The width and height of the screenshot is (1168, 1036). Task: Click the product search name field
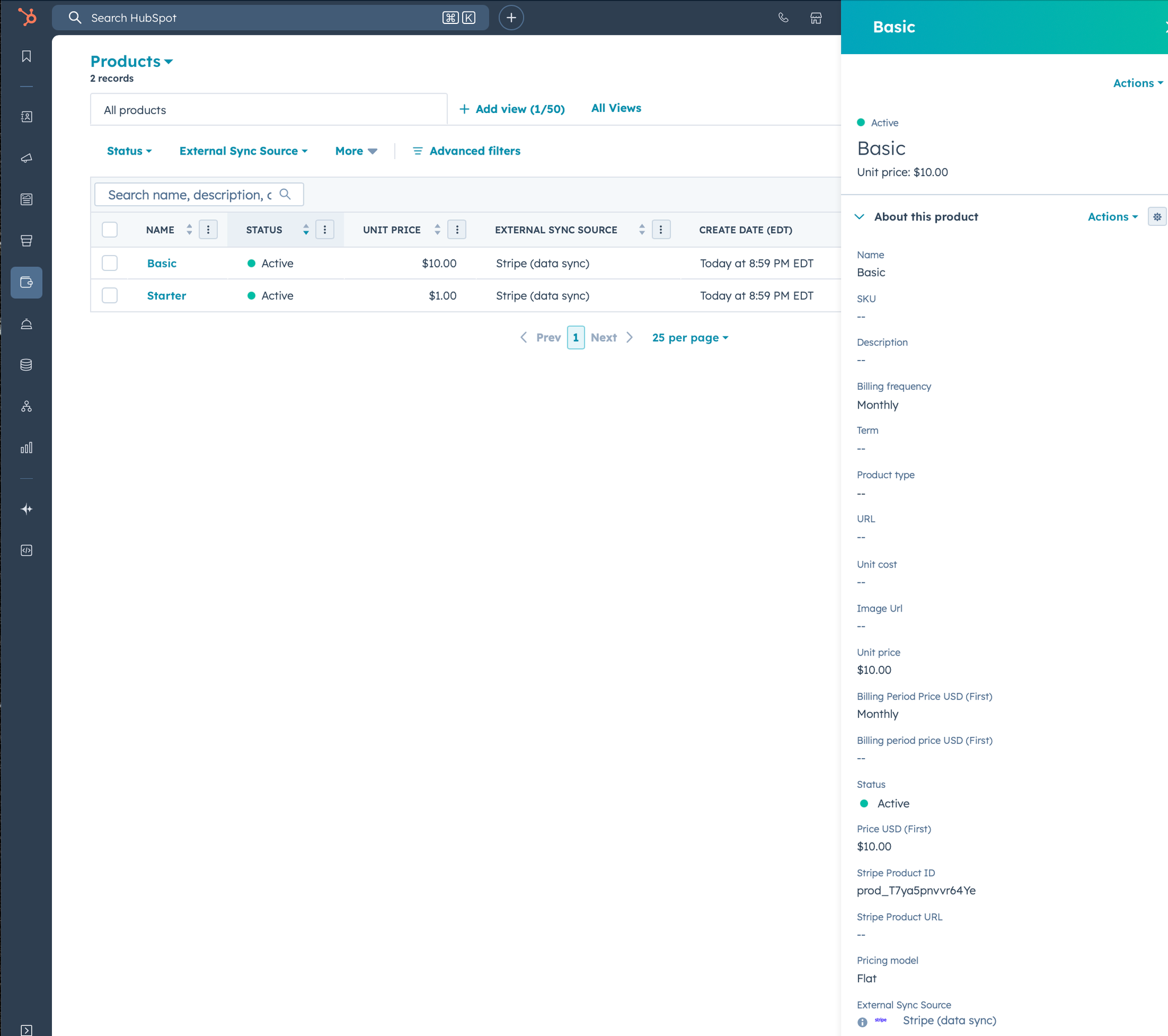190,195
